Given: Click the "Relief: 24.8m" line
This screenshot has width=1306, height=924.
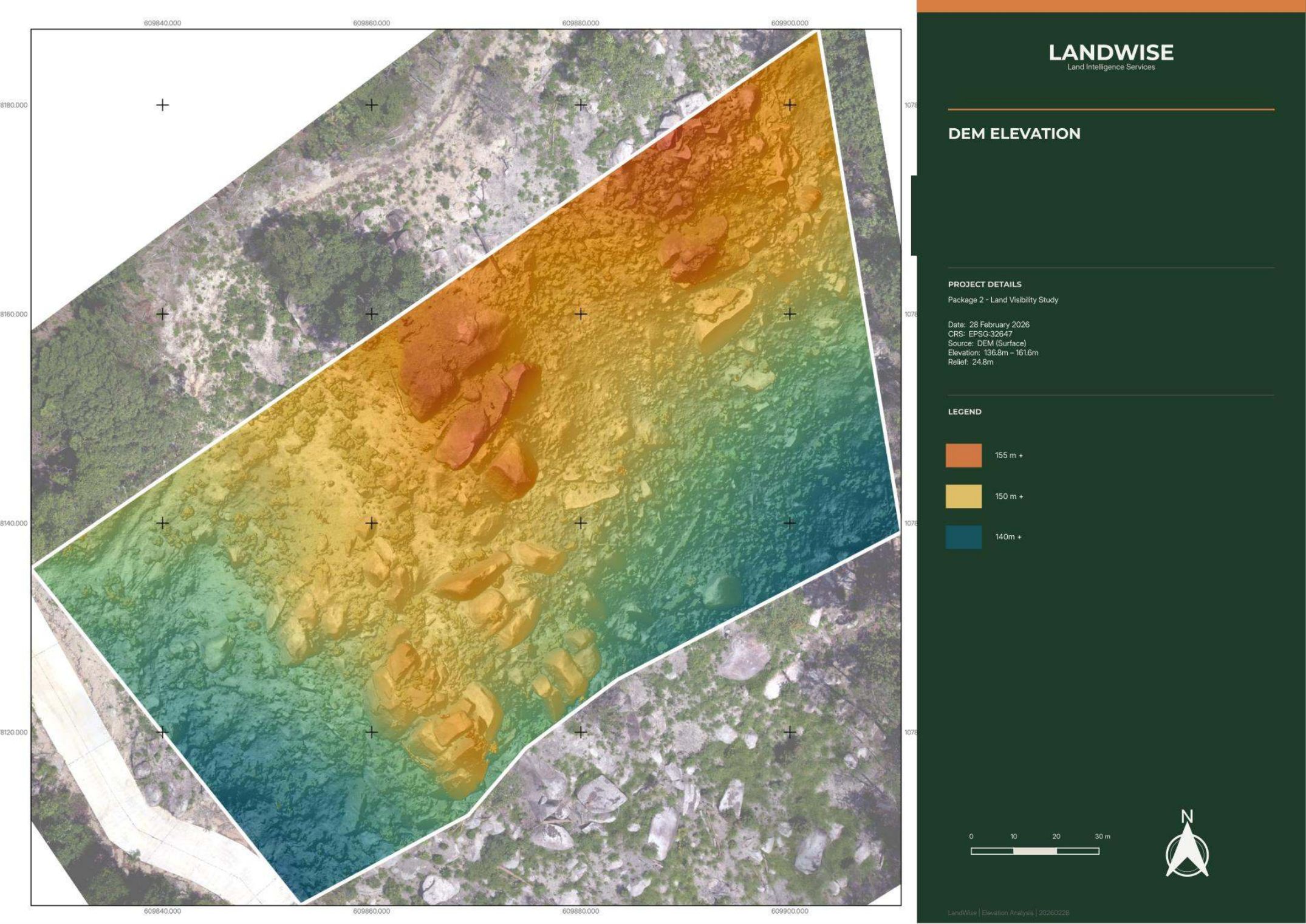Looking at the screenshot, I should (x=971, y=362).
